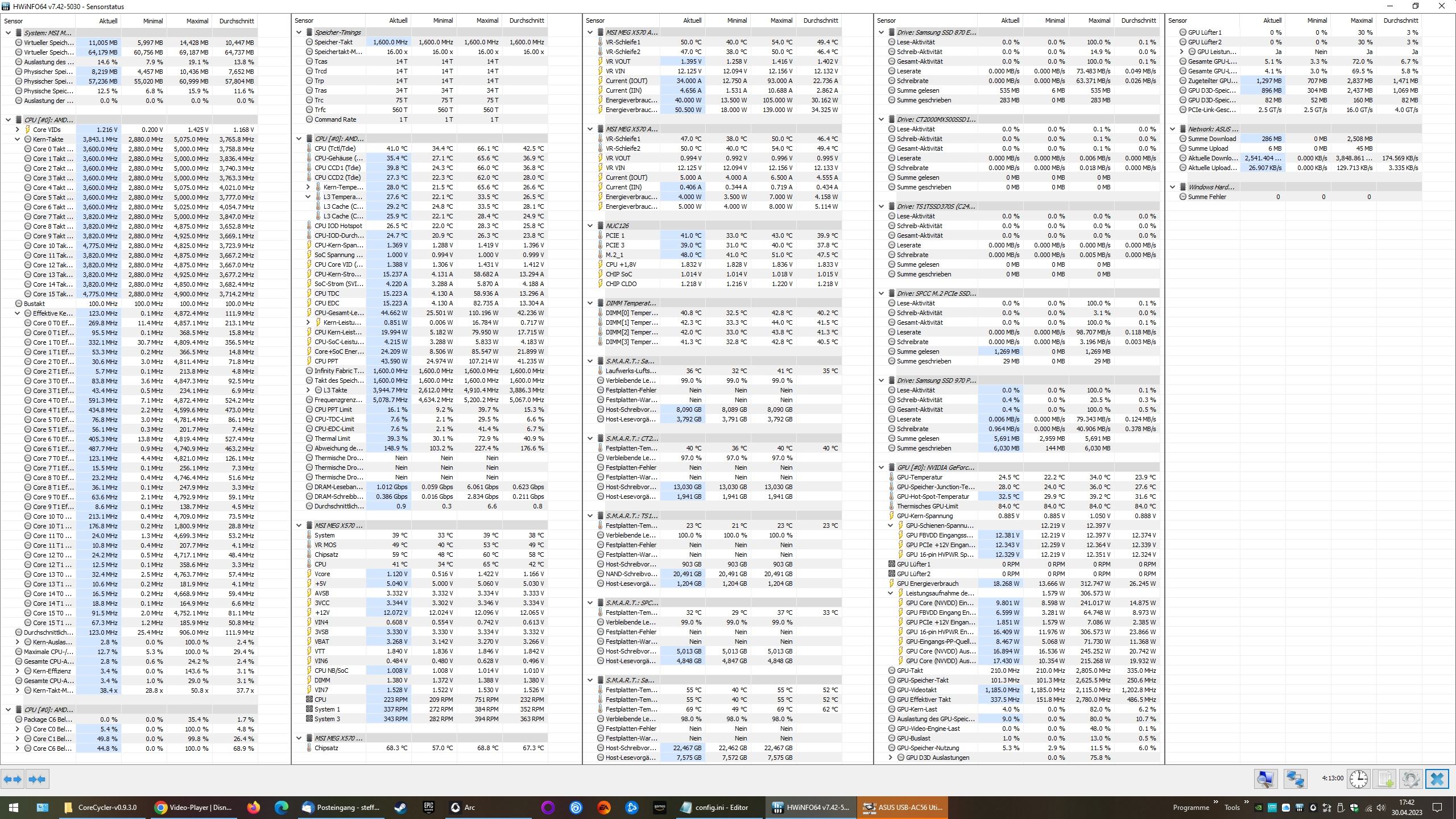Screen dimensions: 1456x819
Task: Open Ubisoft Connect taskbar icon
Action: click(576, 807)
